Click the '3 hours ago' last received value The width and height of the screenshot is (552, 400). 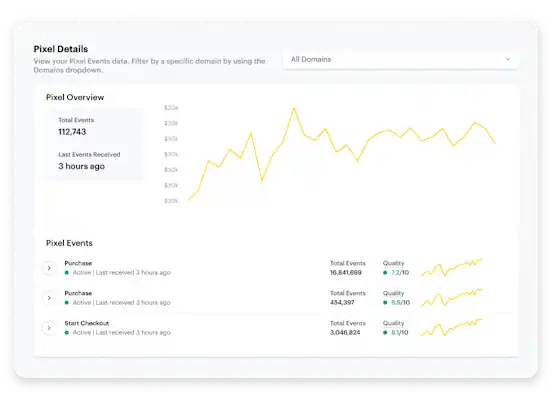pyautogui.click(x=81, y=166)
